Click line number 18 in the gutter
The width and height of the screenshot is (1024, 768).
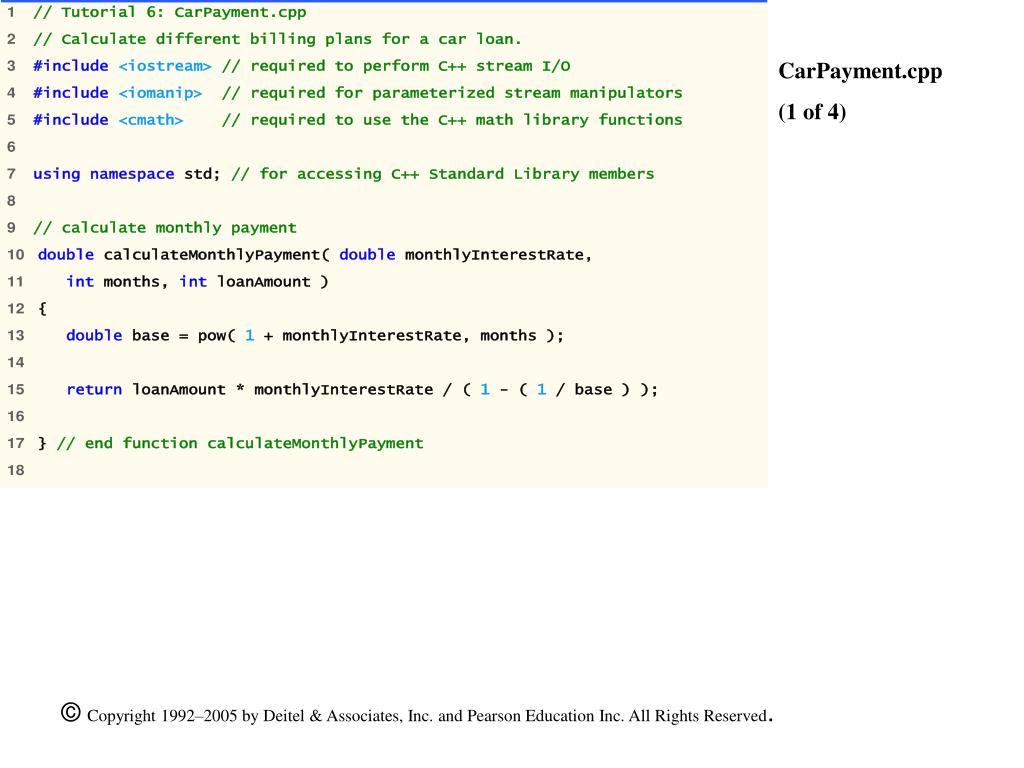click(x=16, y=471)
